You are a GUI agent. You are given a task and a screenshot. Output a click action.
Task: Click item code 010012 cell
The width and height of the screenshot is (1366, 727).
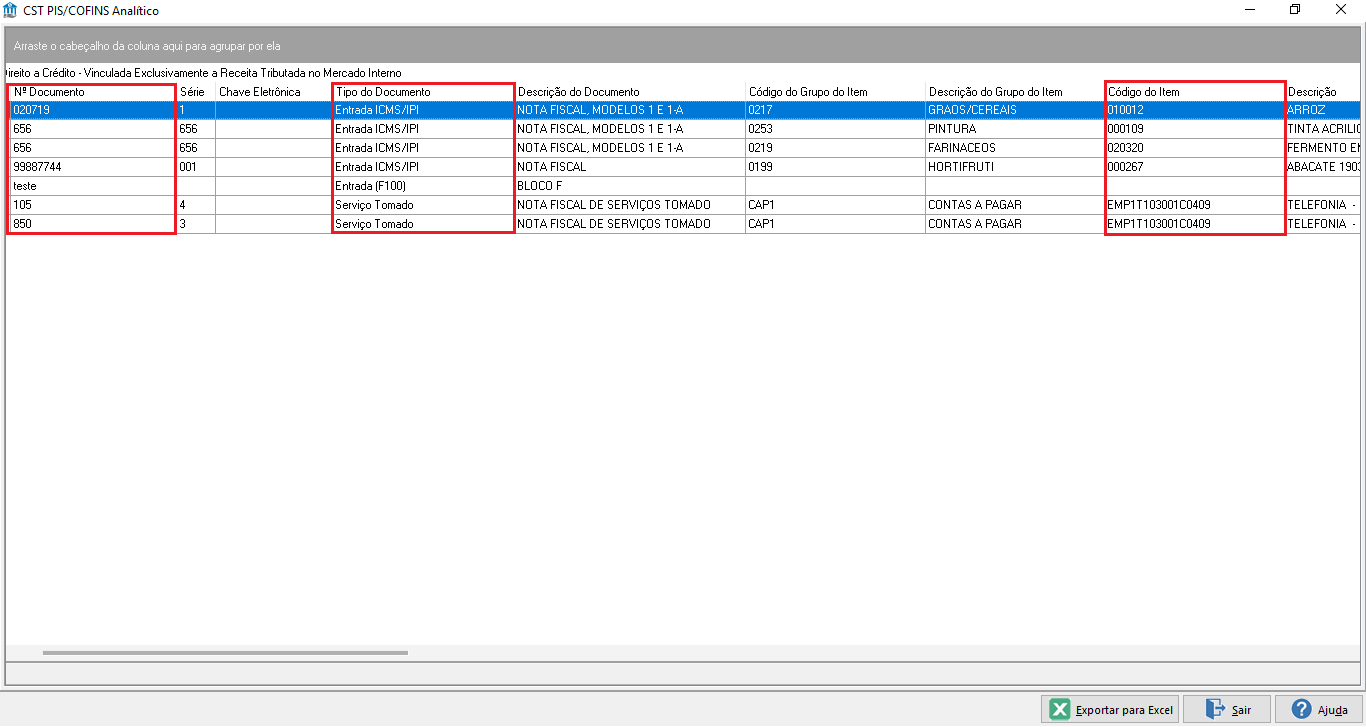1195,110
